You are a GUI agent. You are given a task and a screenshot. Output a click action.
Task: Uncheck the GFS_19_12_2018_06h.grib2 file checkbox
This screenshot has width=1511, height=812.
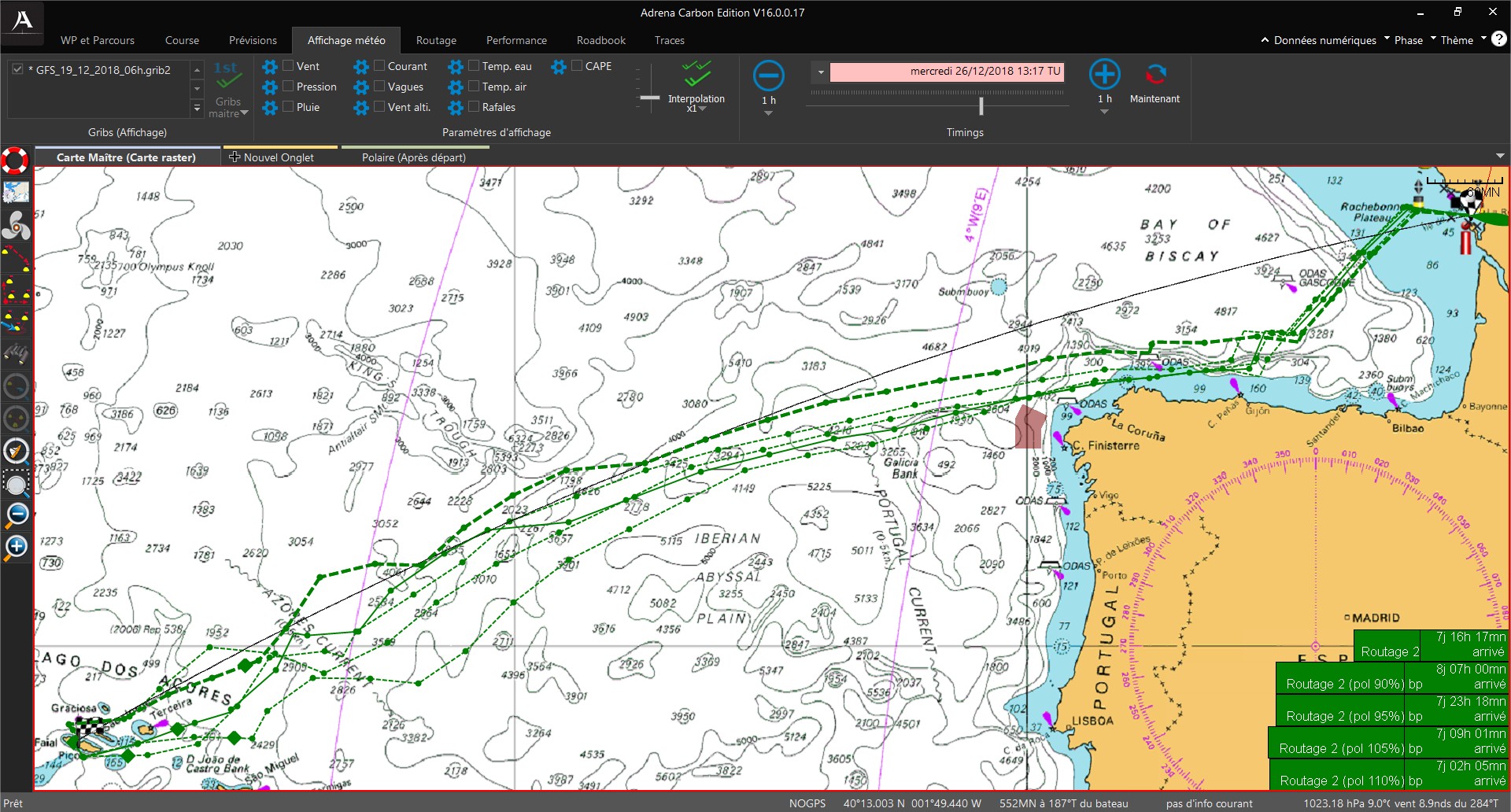tap(17, 69)
